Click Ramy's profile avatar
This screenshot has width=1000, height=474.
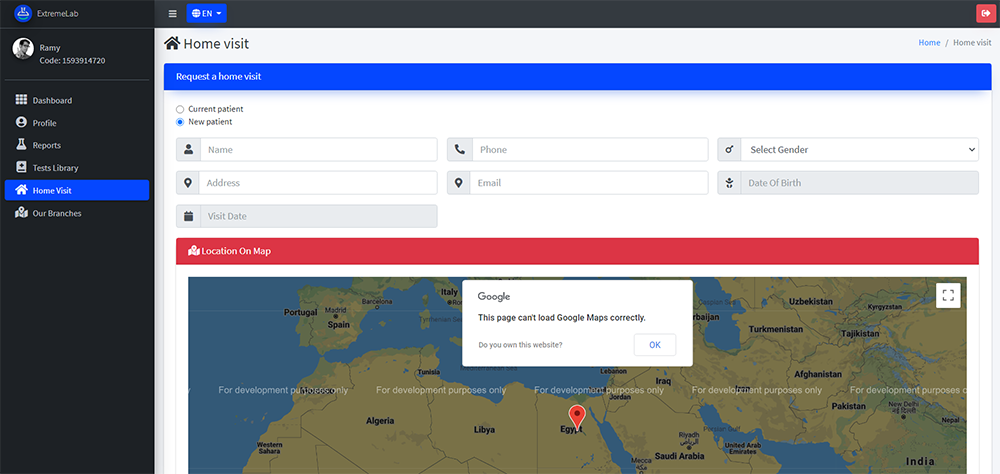[x=23, y=49]
